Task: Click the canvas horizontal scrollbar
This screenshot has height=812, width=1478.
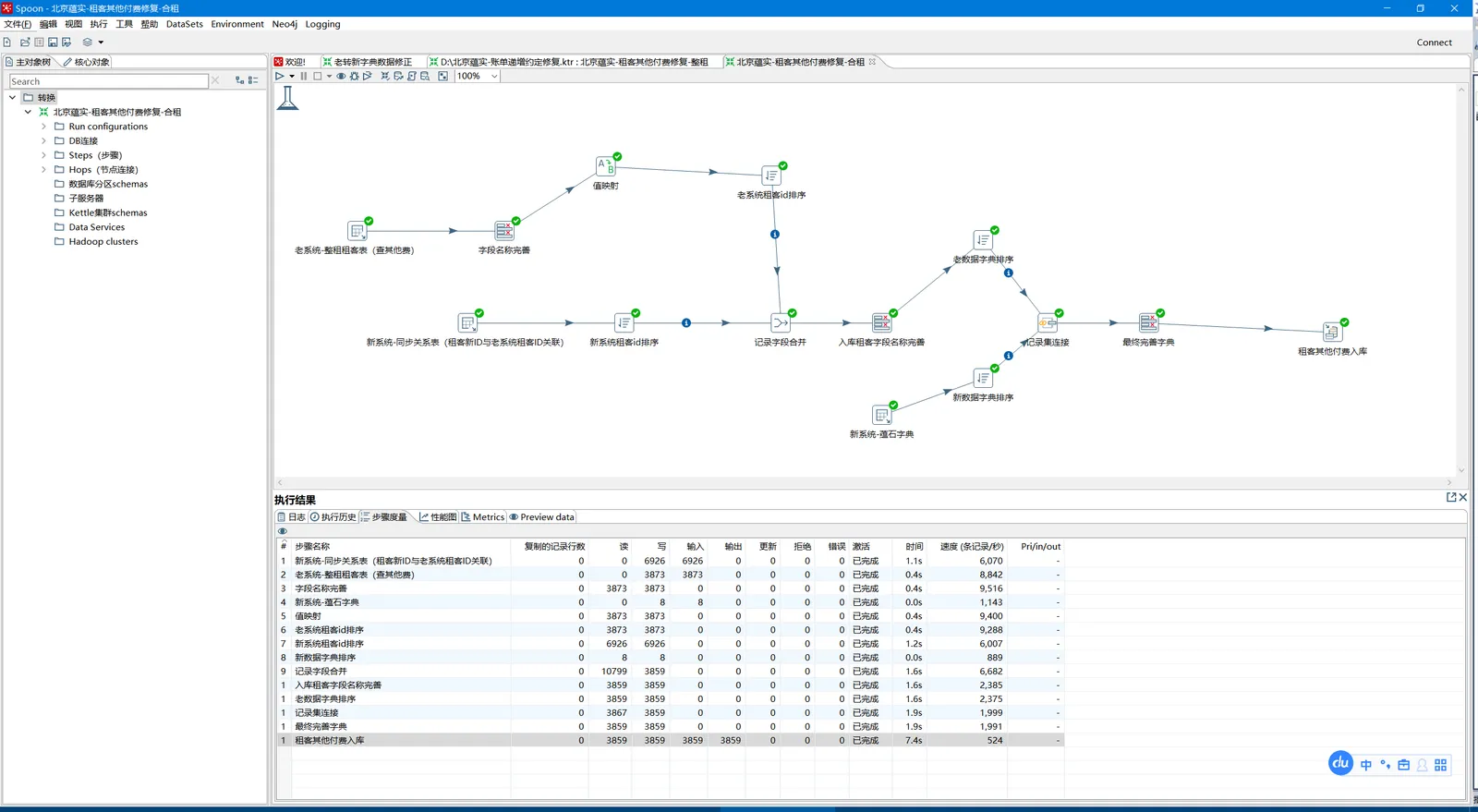Action: click(x=864, y=482)
